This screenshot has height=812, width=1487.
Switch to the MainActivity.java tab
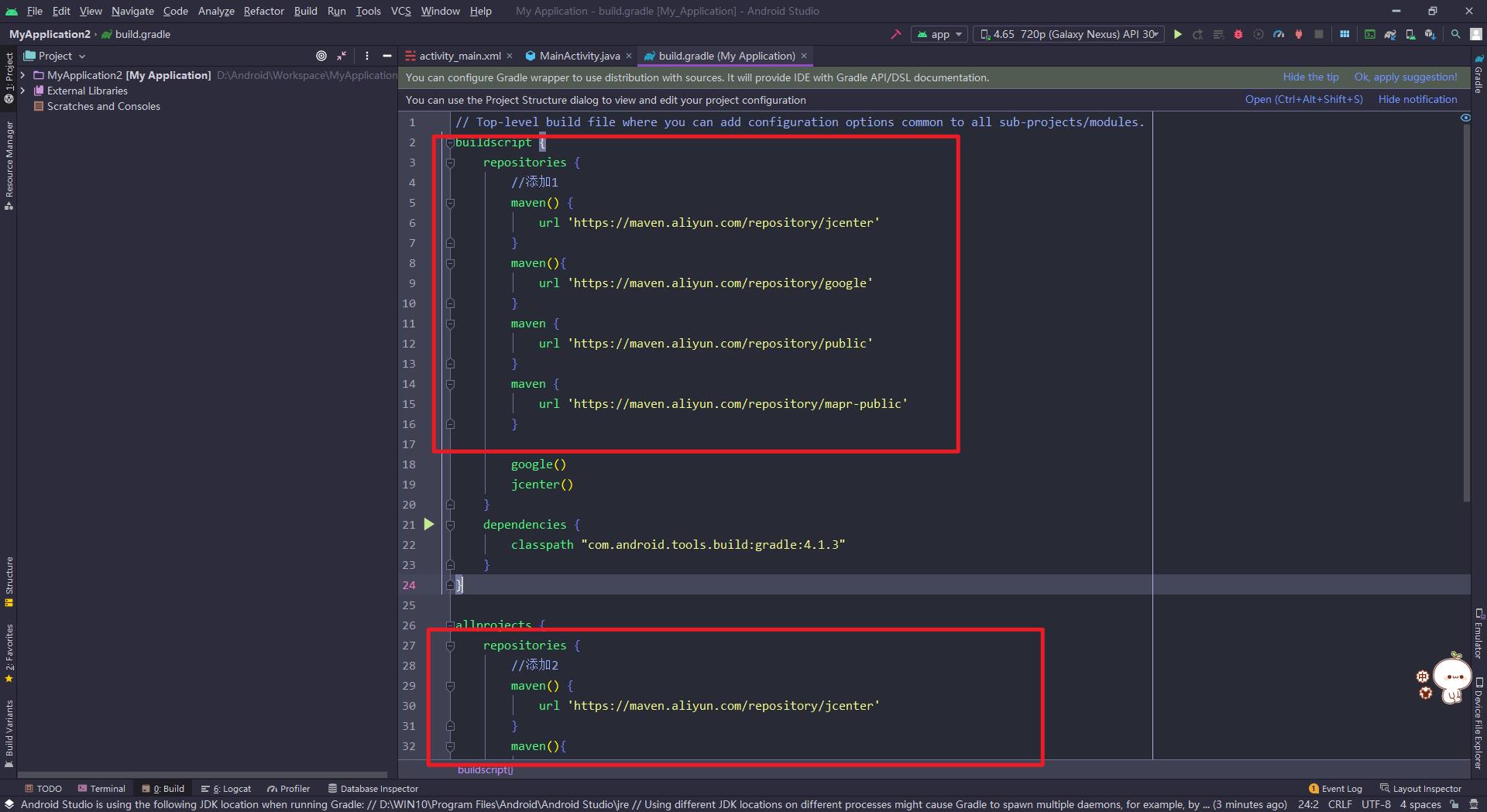click(x=579, y=56)
